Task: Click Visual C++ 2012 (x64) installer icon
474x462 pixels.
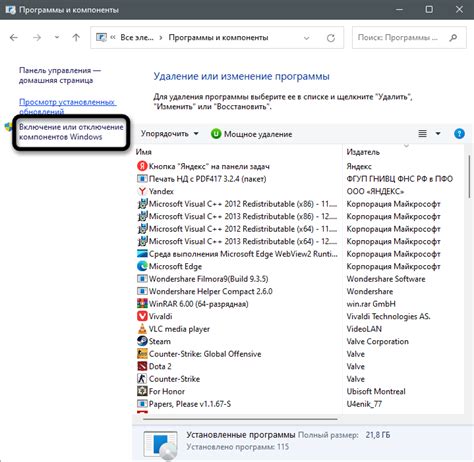Action: coord(142,229)
